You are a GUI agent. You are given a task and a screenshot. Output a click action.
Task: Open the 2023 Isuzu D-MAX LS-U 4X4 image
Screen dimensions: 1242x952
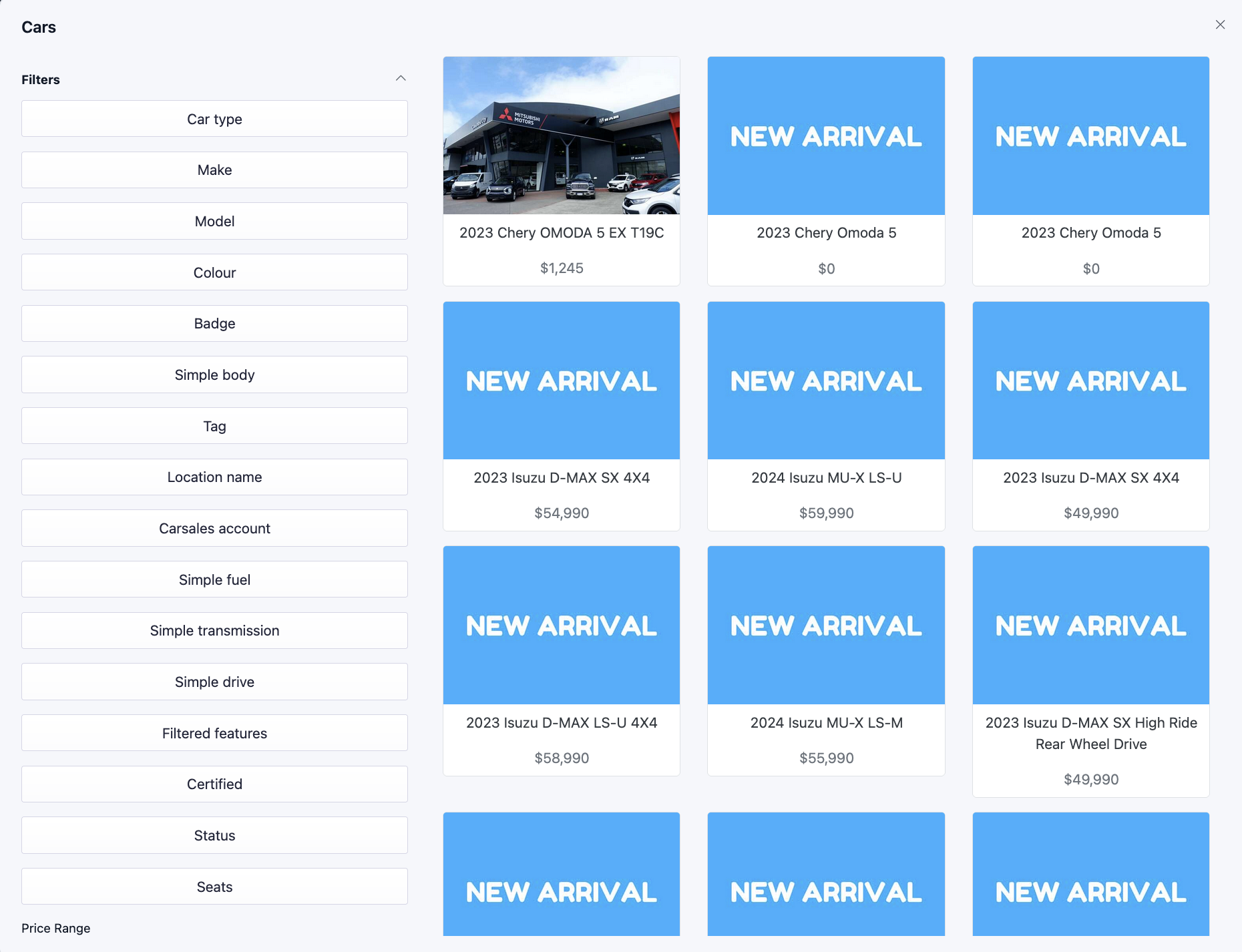coord(562,626)
